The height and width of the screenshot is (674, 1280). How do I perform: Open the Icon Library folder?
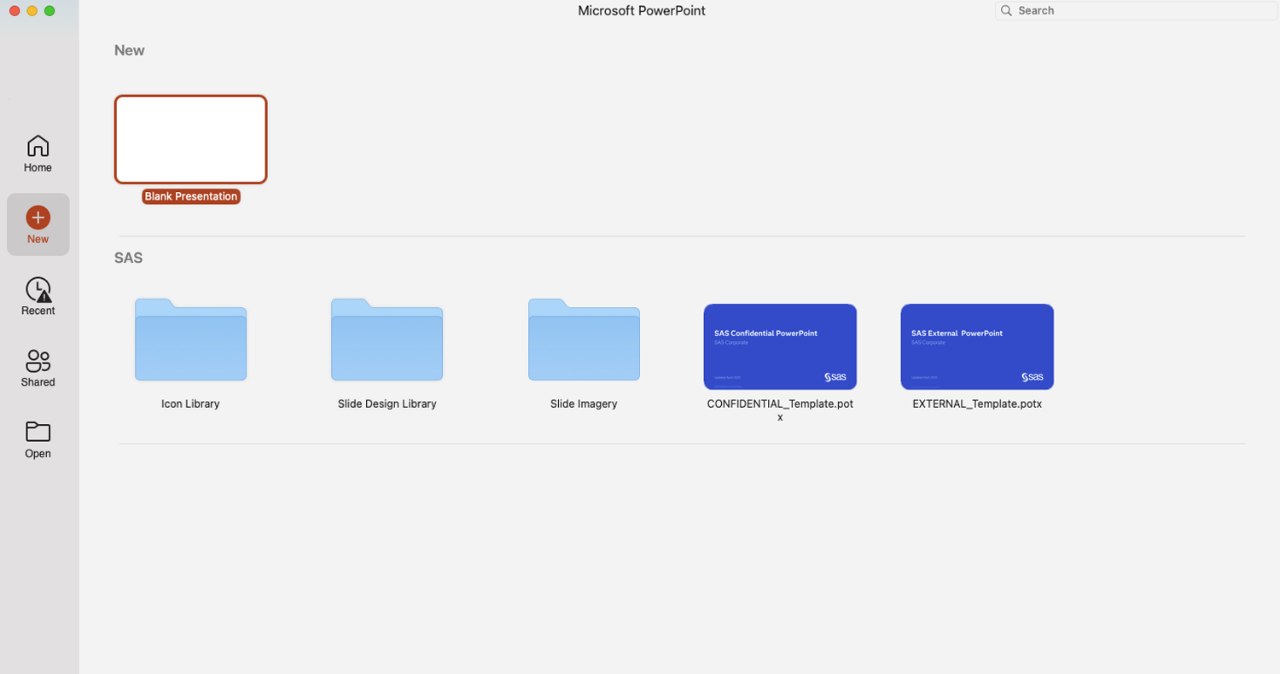pyautogui.click(x=190, y=339)
